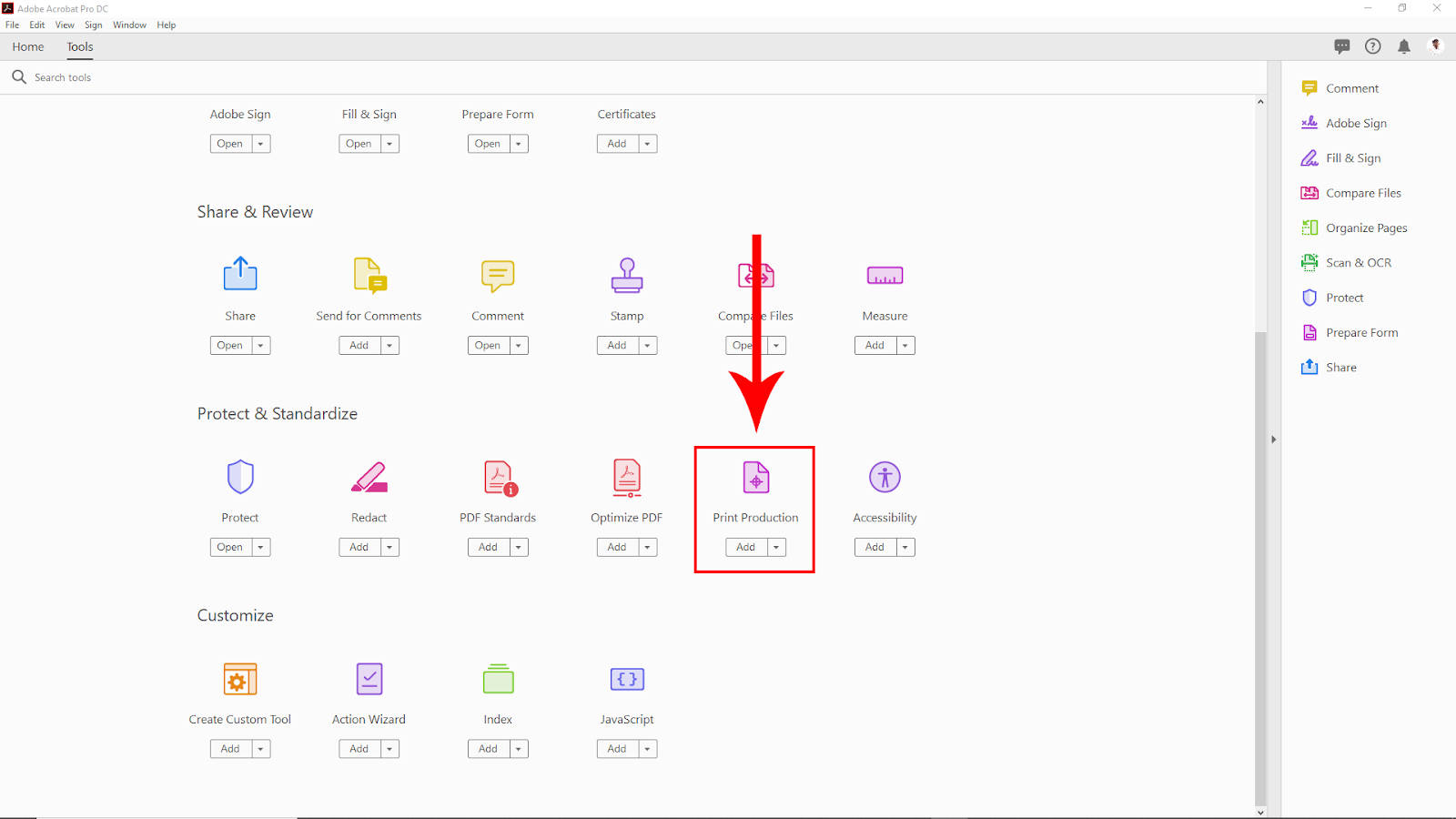Screen dimensions: 1456x819
Task: Select the Send for Comments icon
Action: coord(369,276)
